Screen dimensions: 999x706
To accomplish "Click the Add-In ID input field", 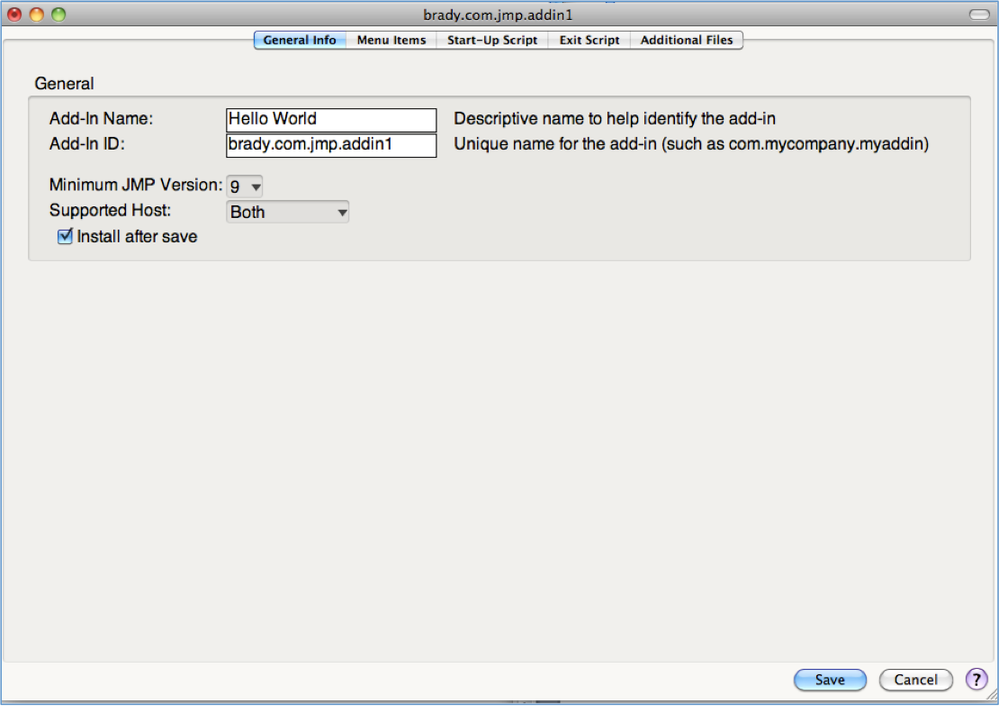I will coord(331,145).
